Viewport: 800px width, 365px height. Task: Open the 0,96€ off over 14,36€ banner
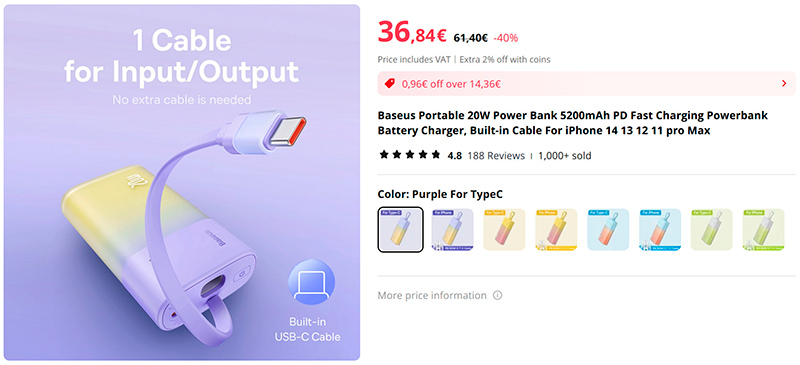[586, 84]
